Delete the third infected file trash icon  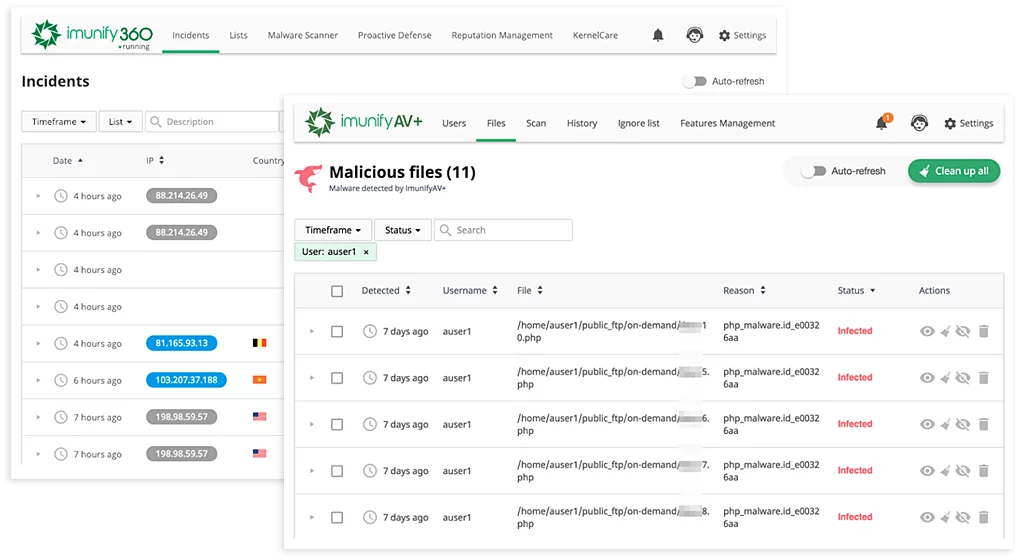983,424
